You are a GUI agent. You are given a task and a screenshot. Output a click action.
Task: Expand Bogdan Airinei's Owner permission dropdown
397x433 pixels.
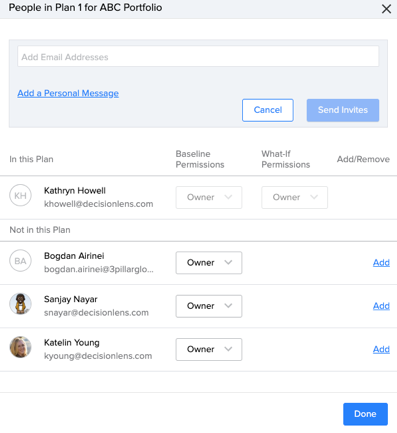(209, 263)
